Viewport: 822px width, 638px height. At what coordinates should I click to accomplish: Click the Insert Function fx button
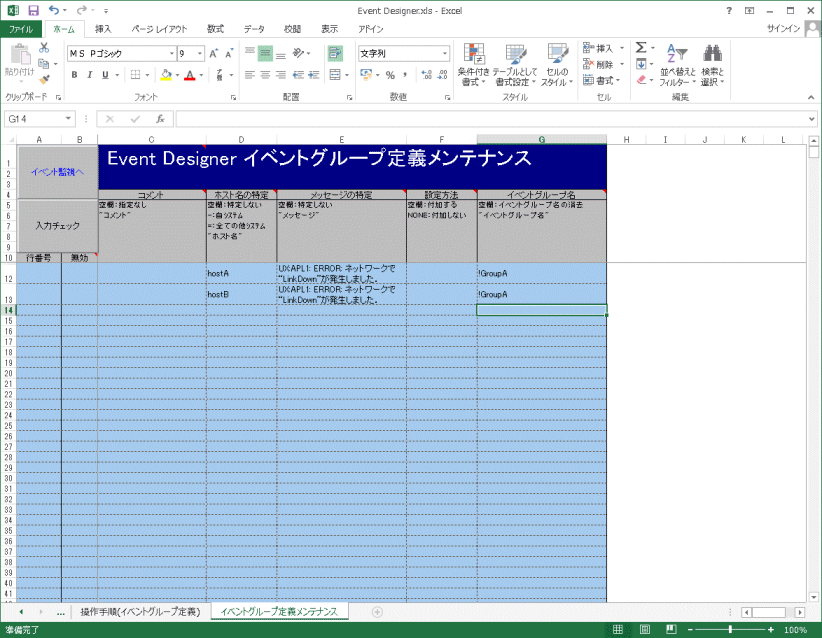click(x=160, y=119)
